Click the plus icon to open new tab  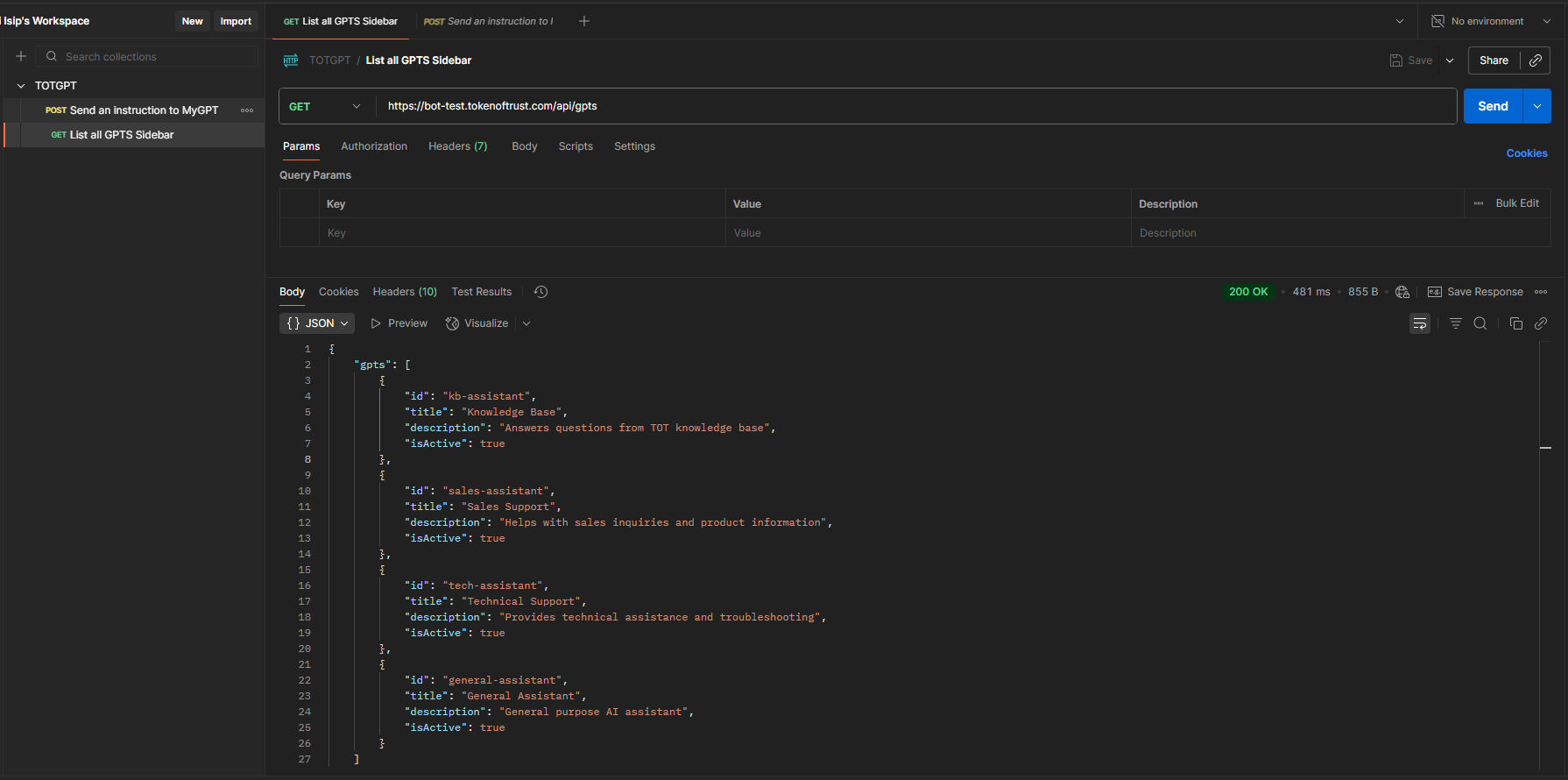[584, 21]
